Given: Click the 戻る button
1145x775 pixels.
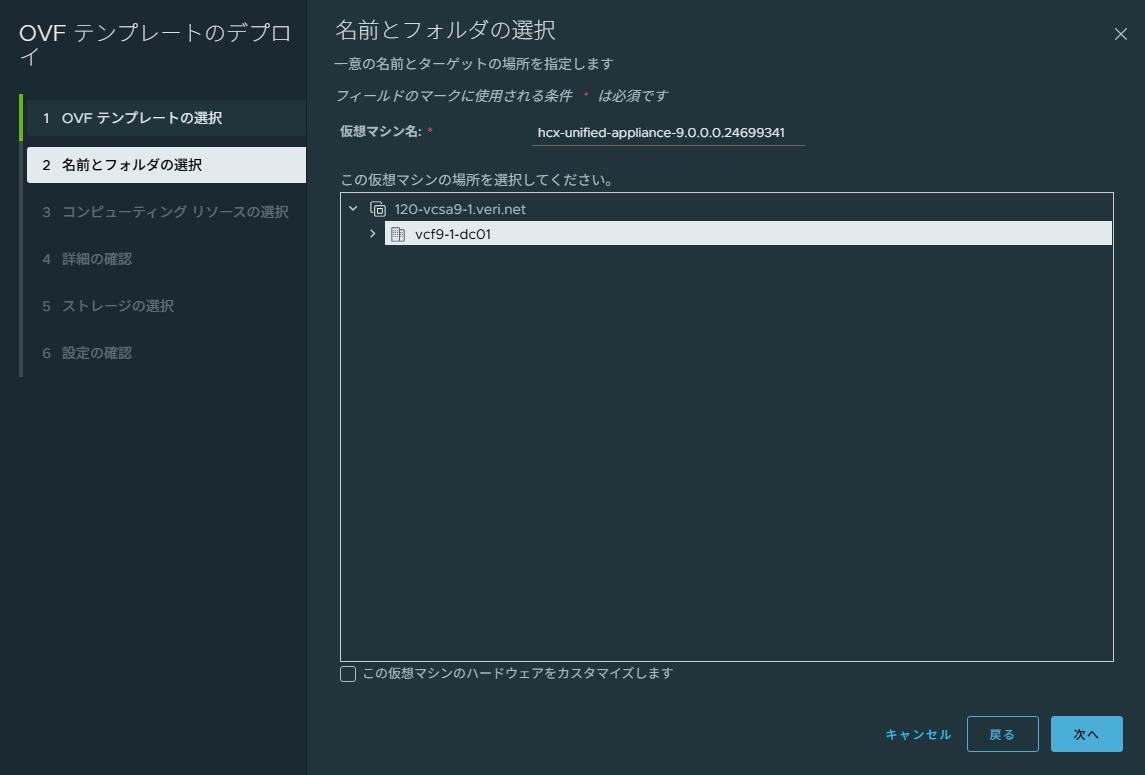Looking at the screenshot, I should (x=1002, y=733).
